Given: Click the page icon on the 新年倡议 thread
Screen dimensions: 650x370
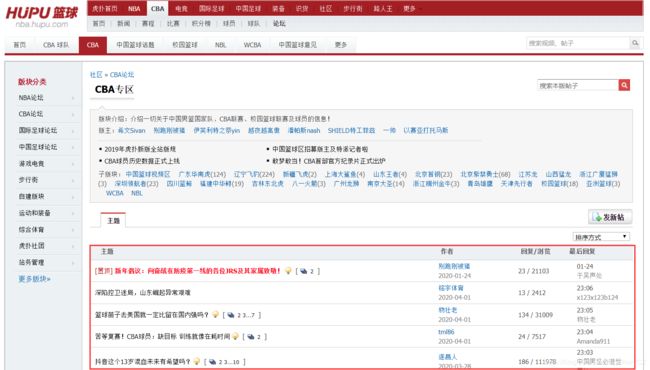Looking at the screenshot, I should tap(304, 271).
